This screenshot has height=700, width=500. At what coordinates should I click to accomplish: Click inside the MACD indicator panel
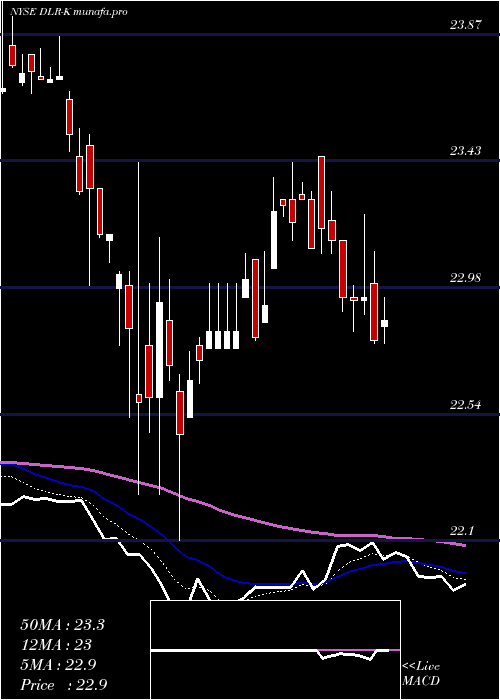tap(275, 650)
